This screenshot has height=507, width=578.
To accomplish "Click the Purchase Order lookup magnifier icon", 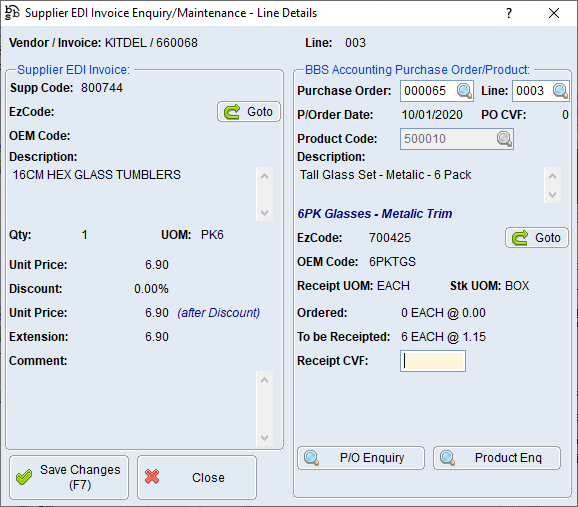I will pos(464,91).
